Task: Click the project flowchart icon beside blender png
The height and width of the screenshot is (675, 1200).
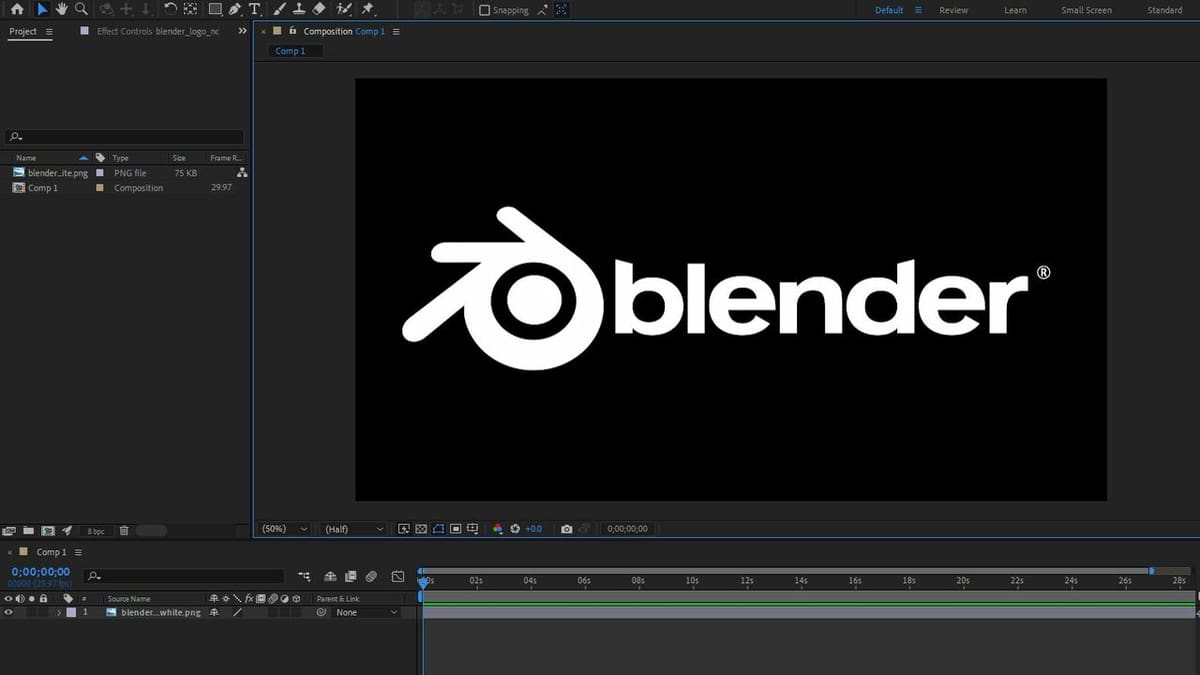Action: pyautogui.click(x=242, y=173)
